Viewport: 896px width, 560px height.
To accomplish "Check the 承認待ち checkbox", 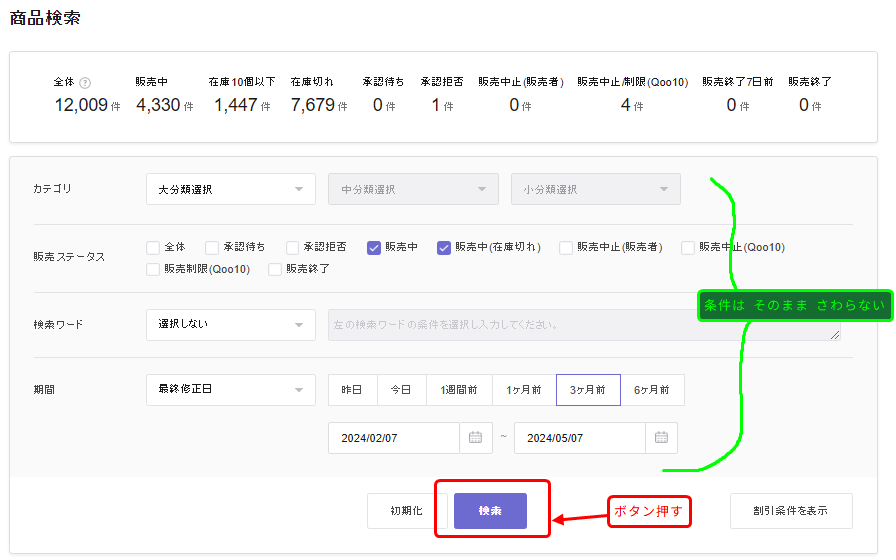I will 212,247.
